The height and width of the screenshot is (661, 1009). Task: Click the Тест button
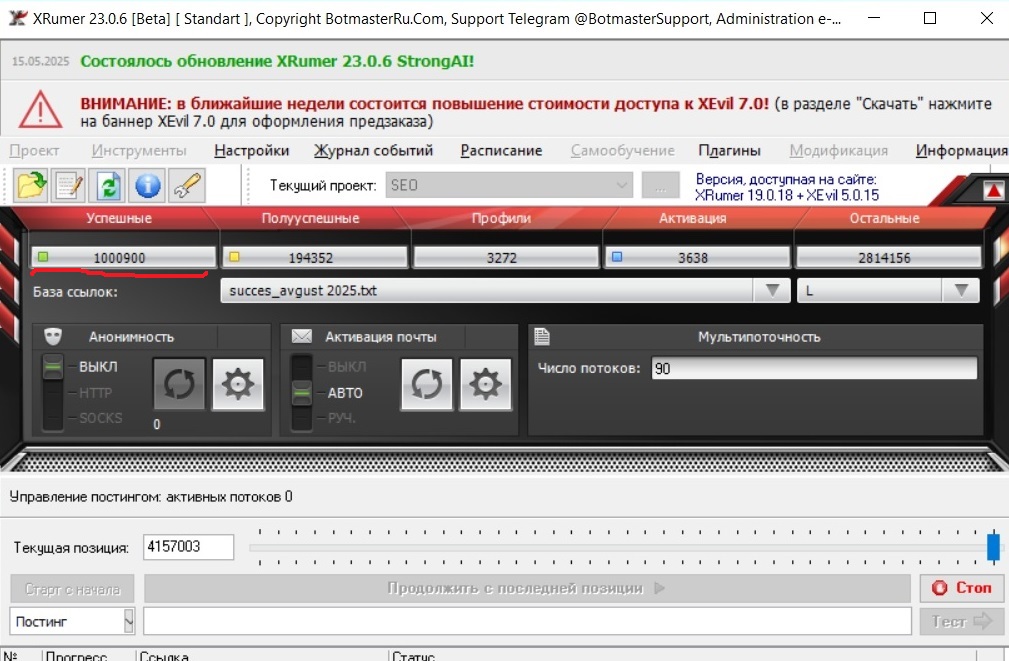(961, 621)
